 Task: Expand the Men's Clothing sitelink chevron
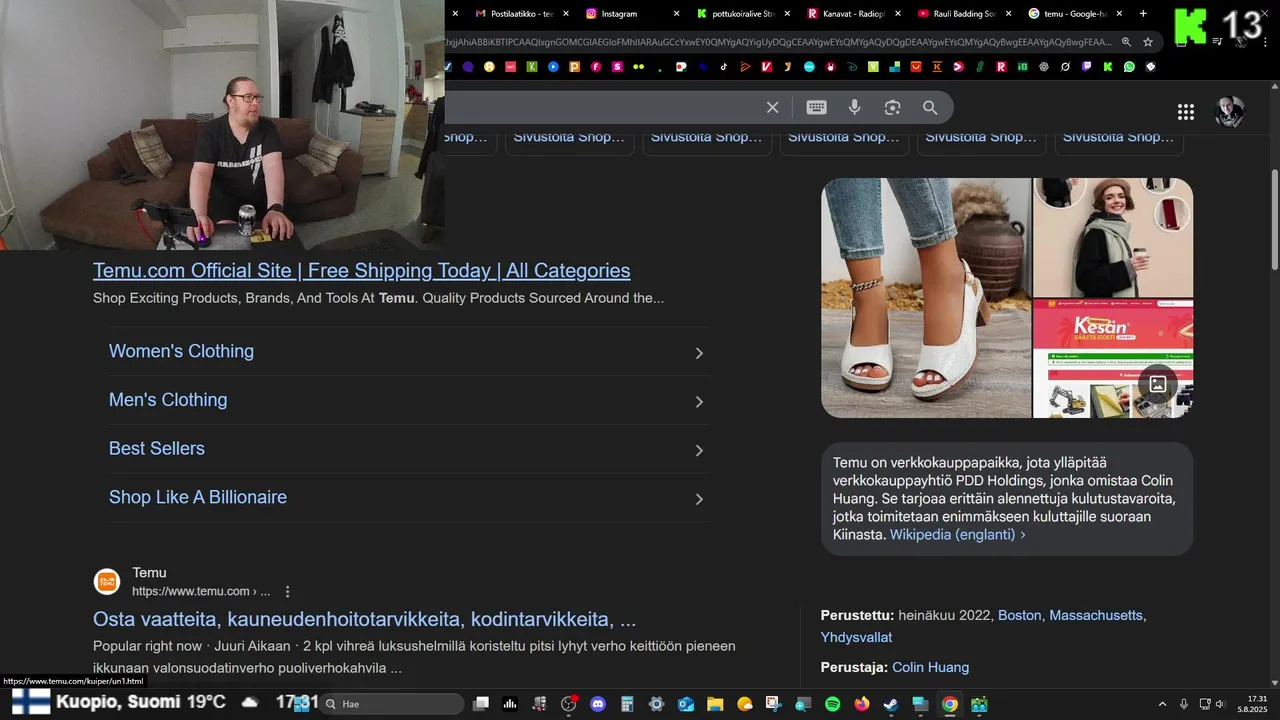click(699, 402)
